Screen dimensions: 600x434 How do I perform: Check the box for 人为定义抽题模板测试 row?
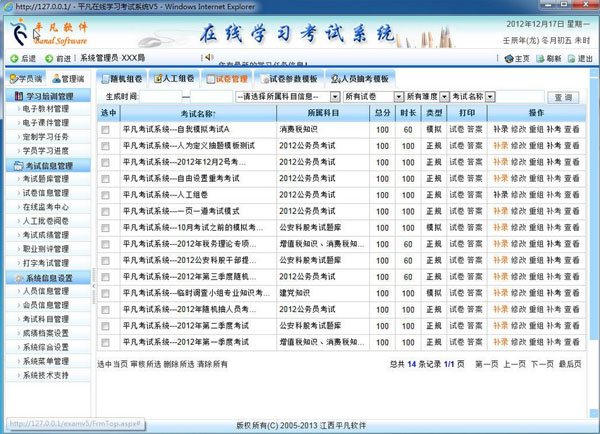point(105,146)
